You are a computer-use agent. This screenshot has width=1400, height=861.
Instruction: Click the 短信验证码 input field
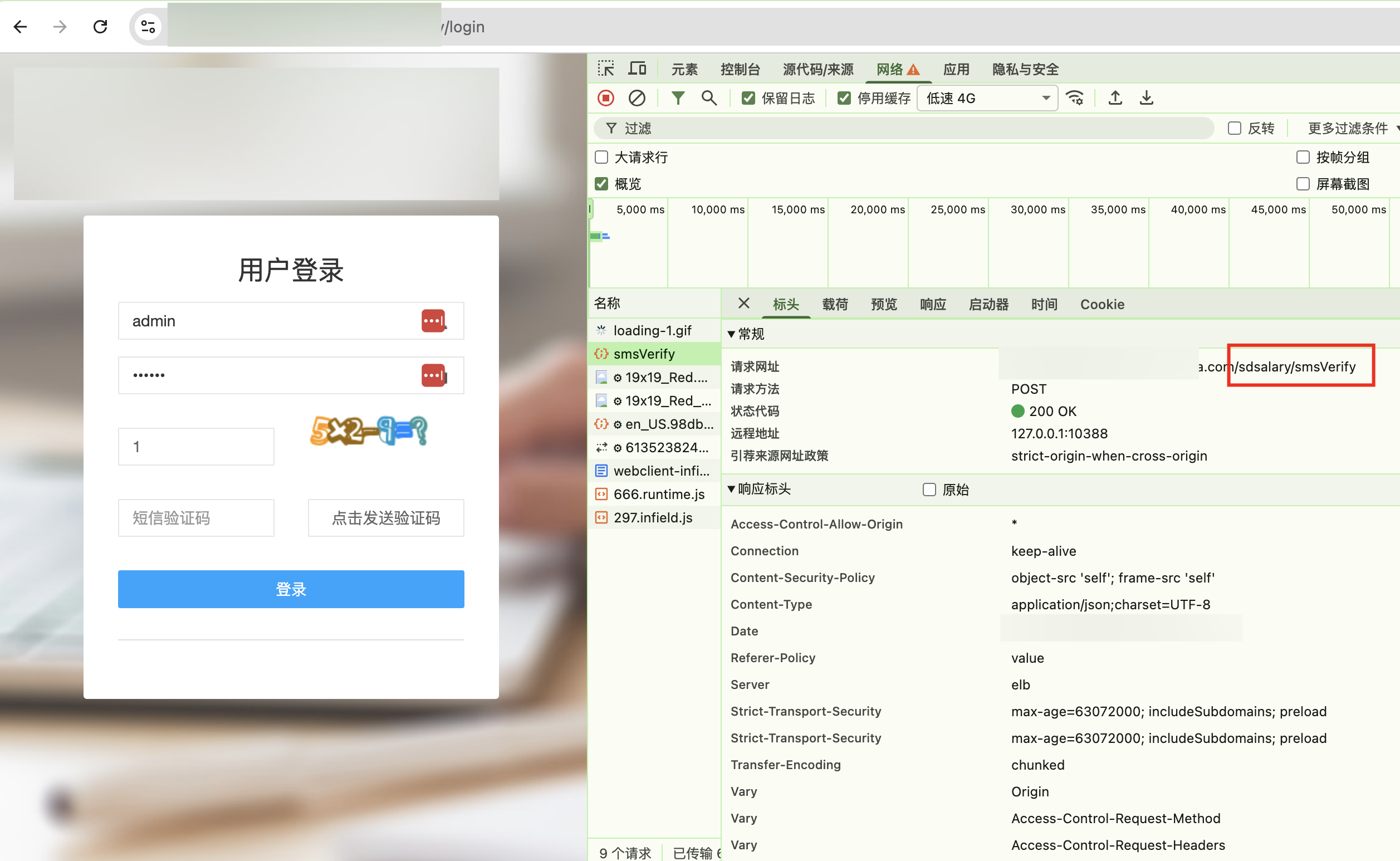point(196,517)
